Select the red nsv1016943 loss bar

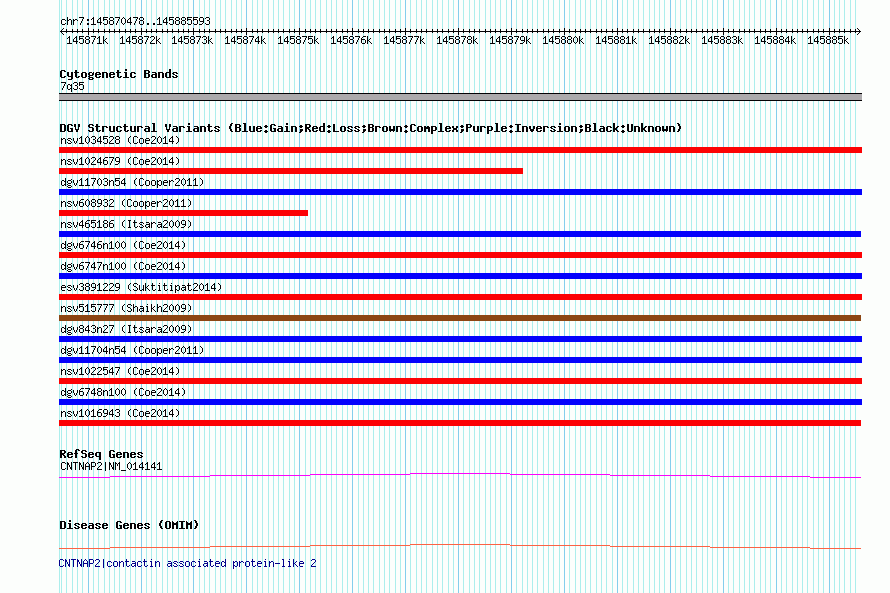[x=460, y=423]
